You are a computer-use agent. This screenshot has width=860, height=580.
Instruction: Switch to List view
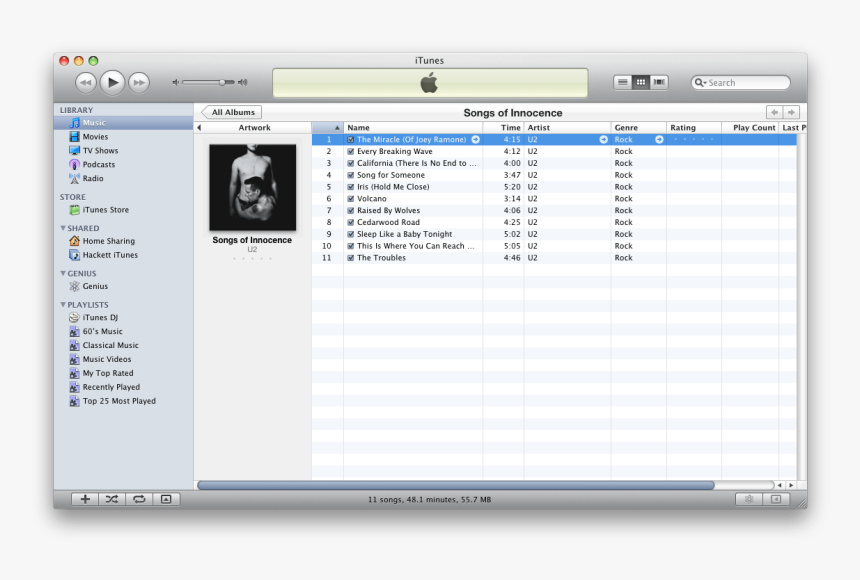[x=622, y=82]
